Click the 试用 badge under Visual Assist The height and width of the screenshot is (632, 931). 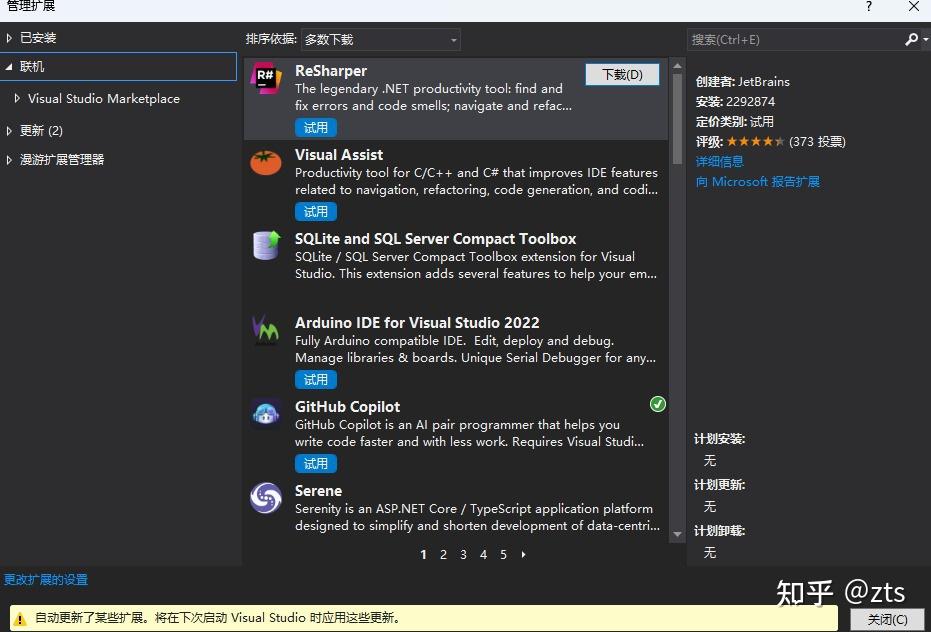pyautogui.click(x=316, y=211)
